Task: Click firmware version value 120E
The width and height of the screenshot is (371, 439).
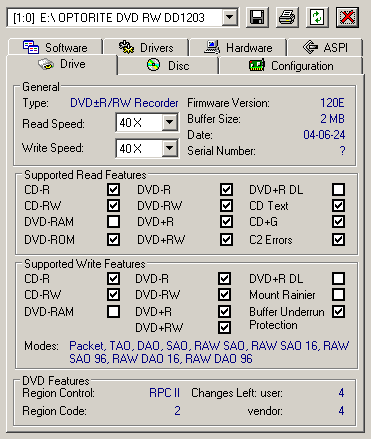Action: click(x=332, y=103)
